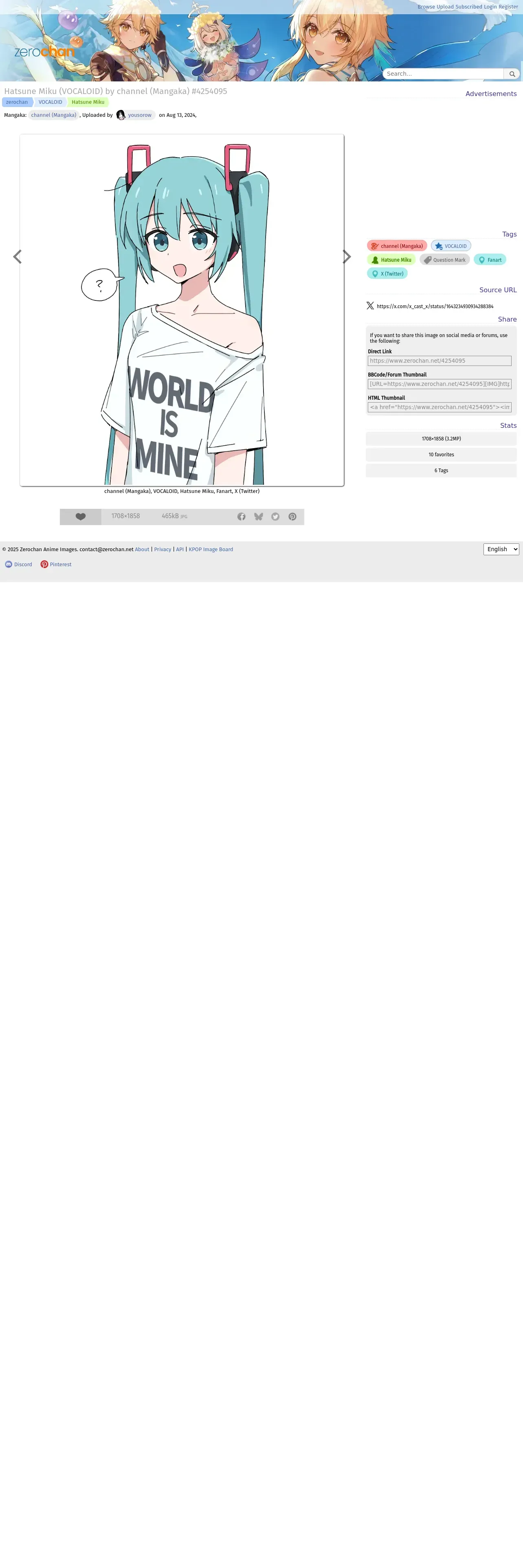Click VOCALOID tag in Tags panel
Image resolution: width=523 pixels, height=1568 pixels.
(x=451, y=246)
